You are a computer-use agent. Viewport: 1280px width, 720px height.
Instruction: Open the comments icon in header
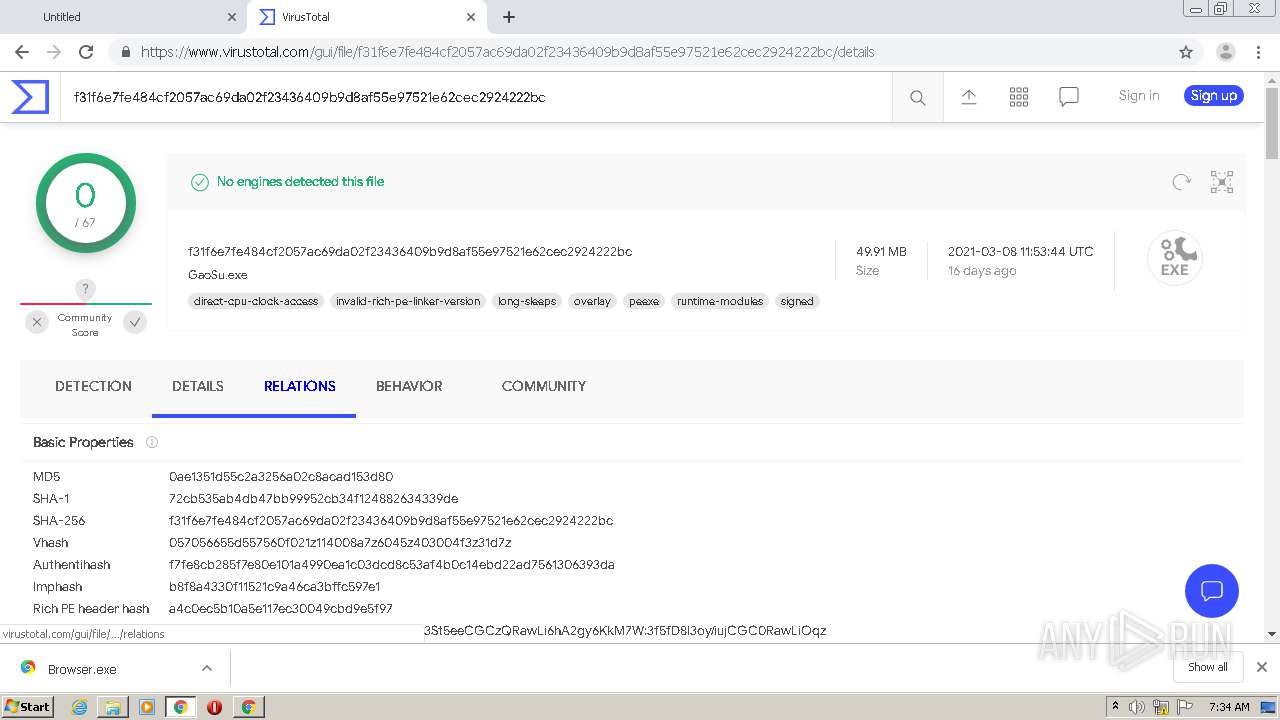coord(1068,97)
